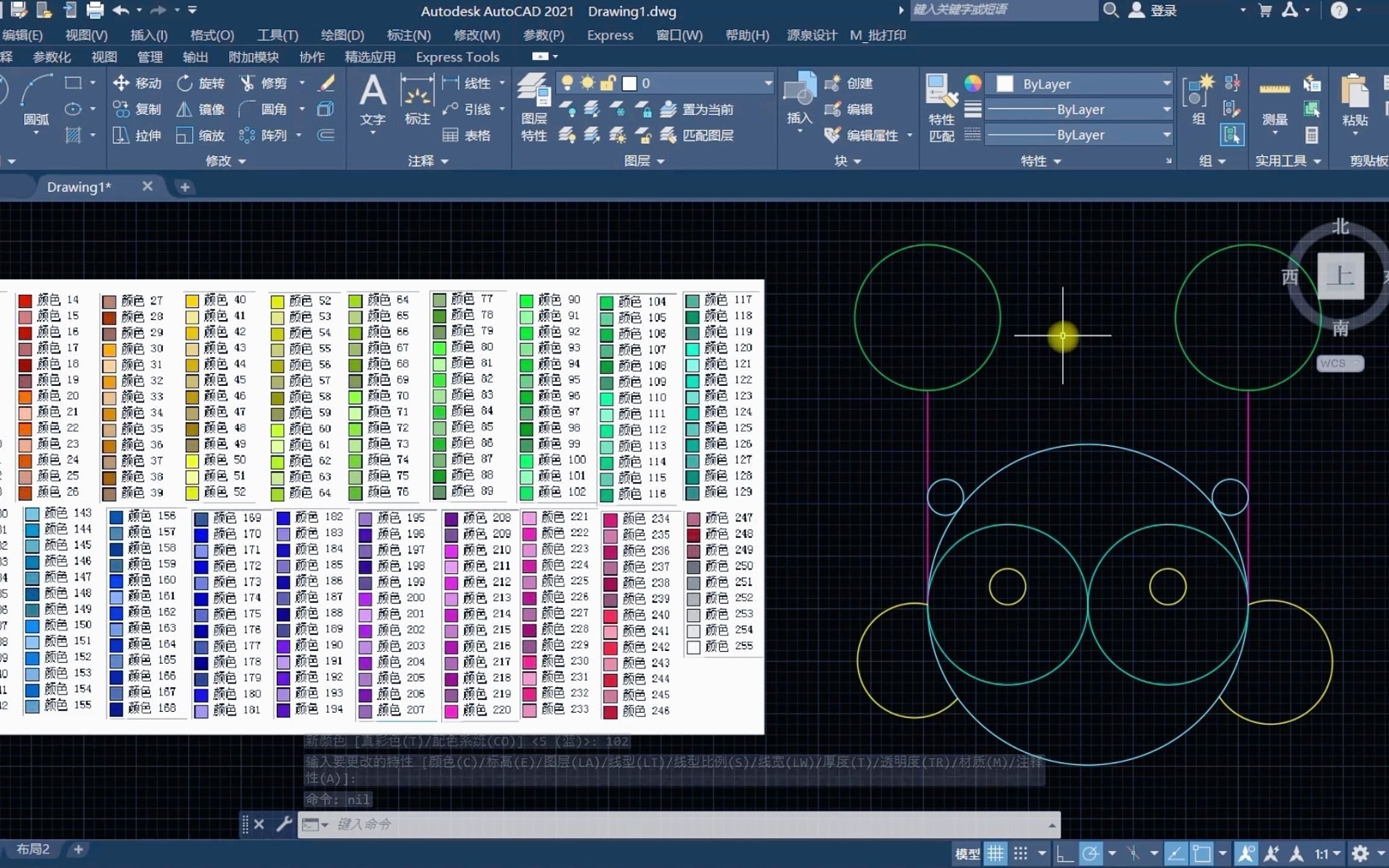
Task: Toggle grid display in status bar
Action: [995, 854]
